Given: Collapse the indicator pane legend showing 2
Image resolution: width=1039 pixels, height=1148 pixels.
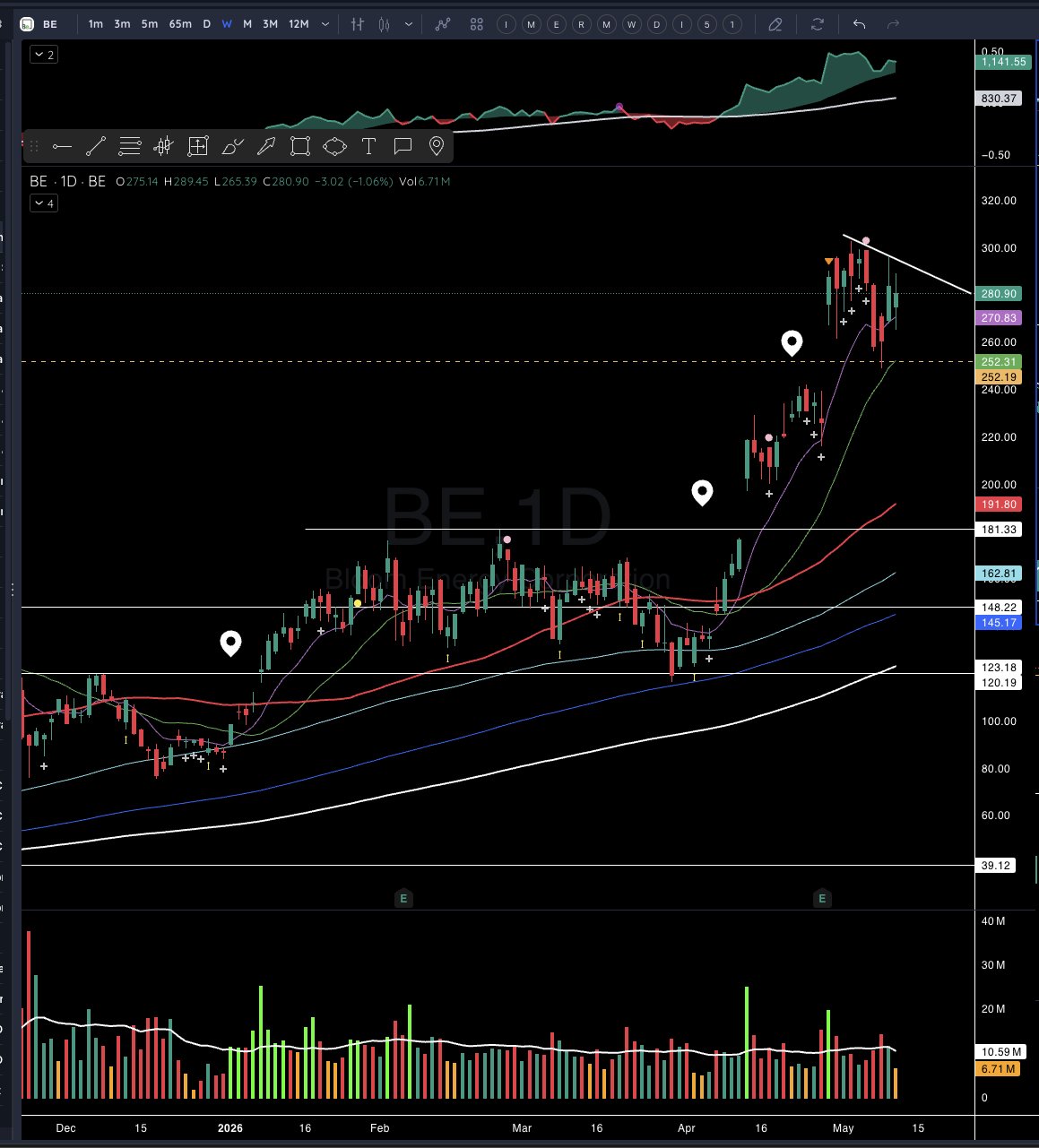Looking at the screenshot, I should 43,55.
